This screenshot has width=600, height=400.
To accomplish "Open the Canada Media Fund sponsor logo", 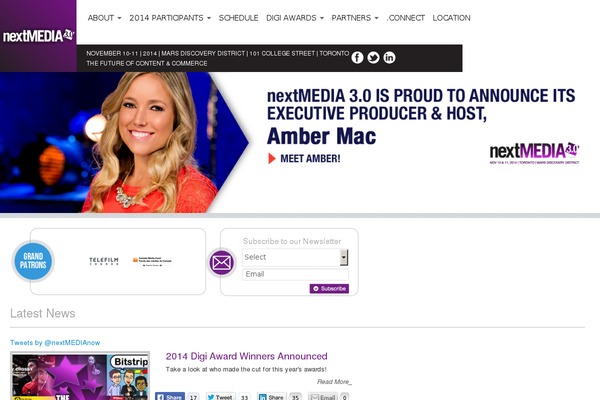I will coord(152,261).
